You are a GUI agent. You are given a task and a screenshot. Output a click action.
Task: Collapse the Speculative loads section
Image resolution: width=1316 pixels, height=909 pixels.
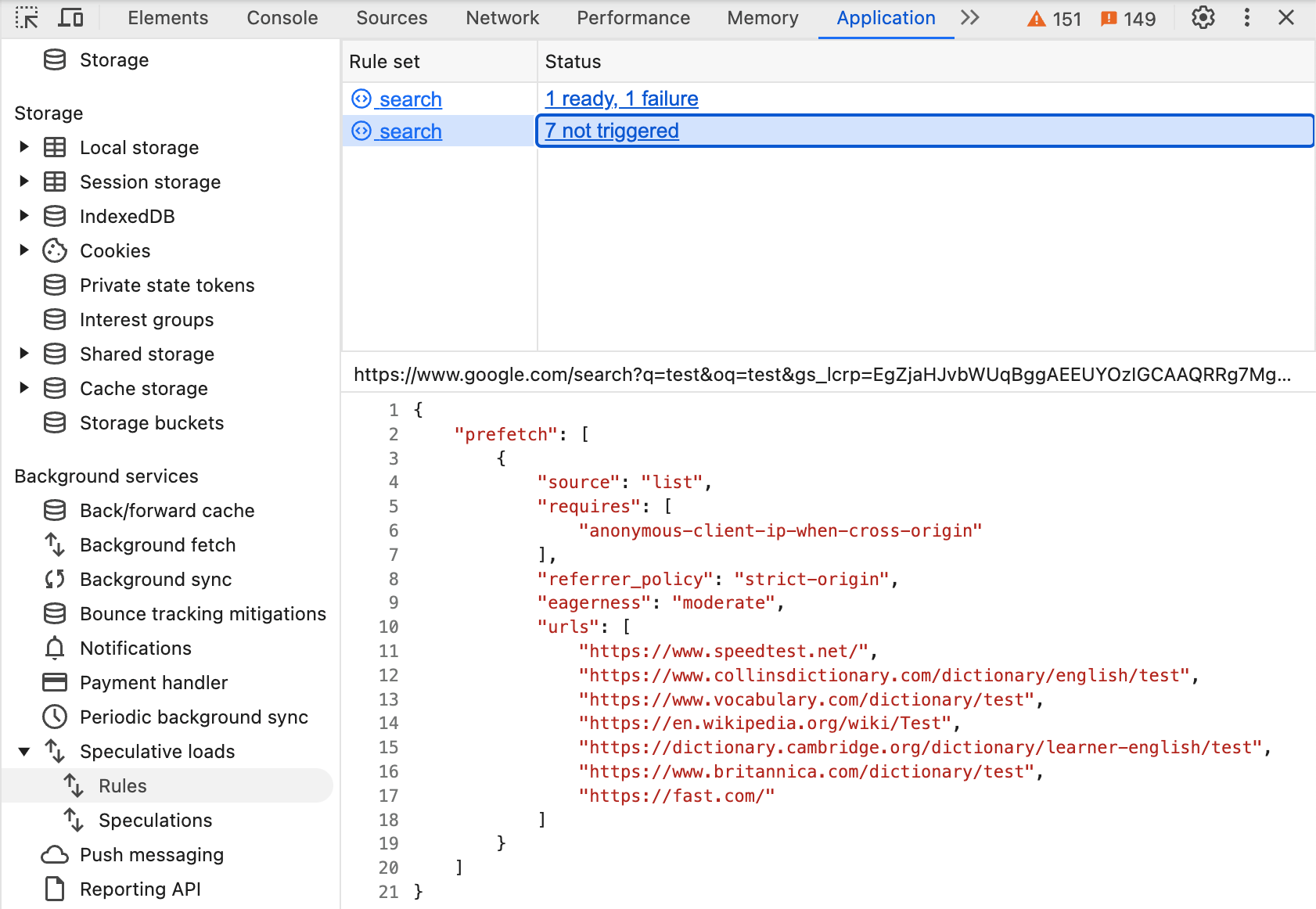[22, 751]
